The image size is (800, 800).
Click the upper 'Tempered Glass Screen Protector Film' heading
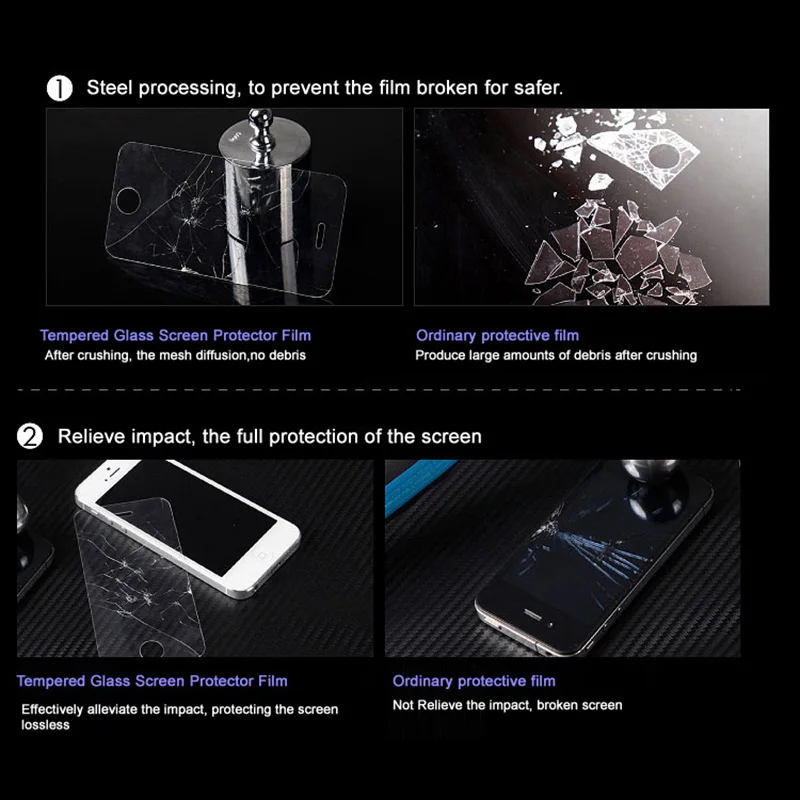click(176, 335)
